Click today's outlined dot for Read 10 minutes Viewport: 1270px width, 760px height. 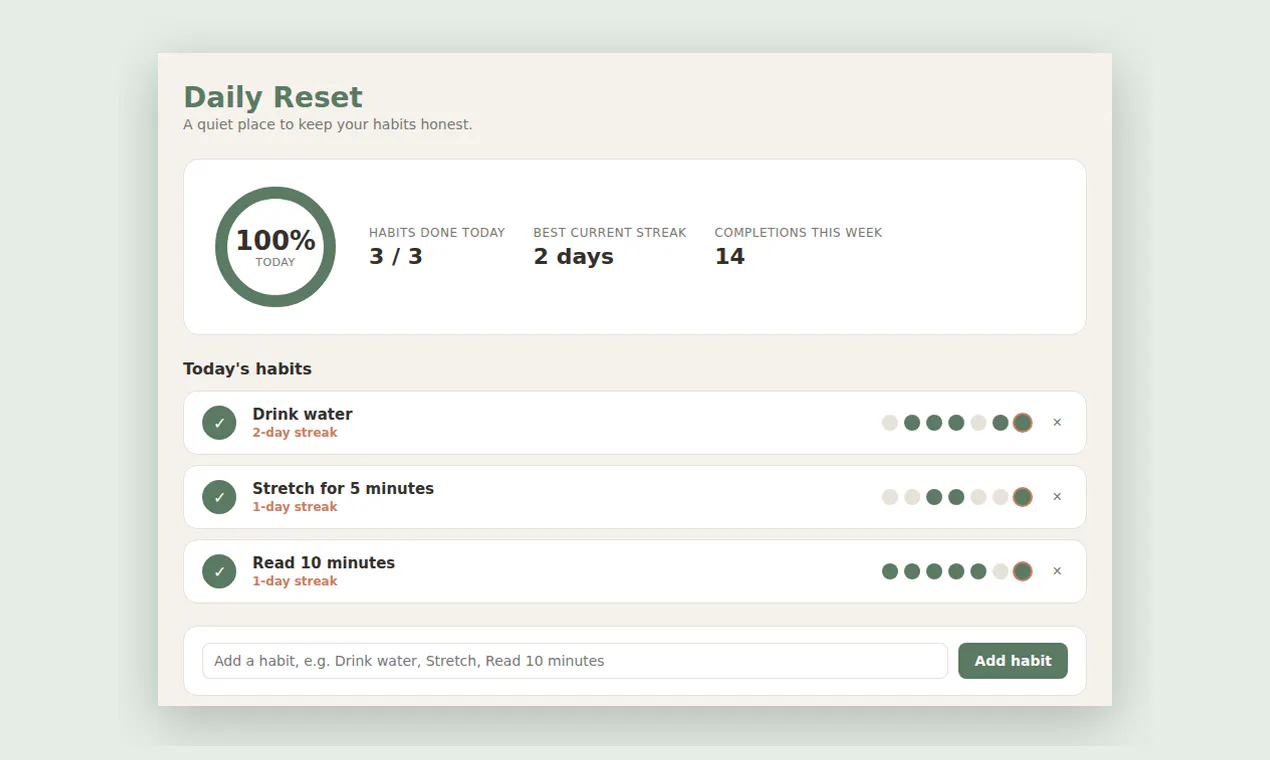1022,571
